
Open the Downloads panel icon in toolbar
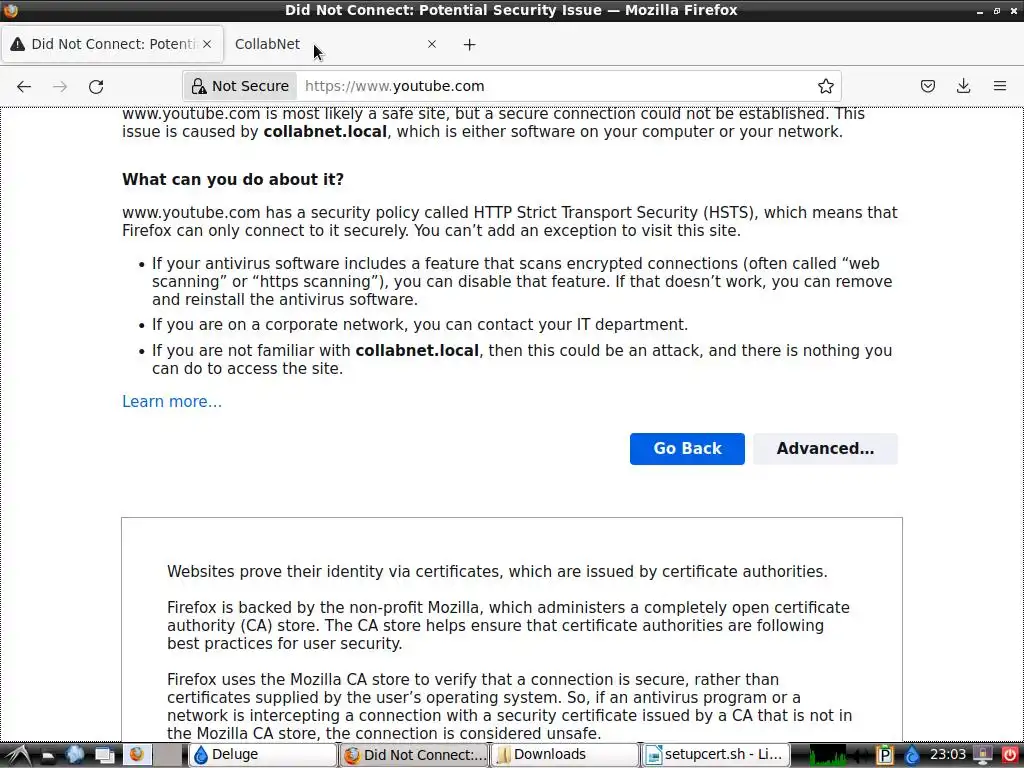(x=963, y=86)
